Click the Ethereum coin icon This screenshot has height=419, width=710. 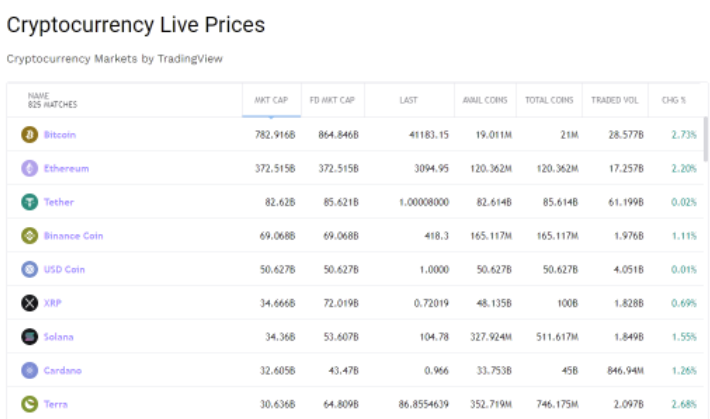tap(30, 169)
